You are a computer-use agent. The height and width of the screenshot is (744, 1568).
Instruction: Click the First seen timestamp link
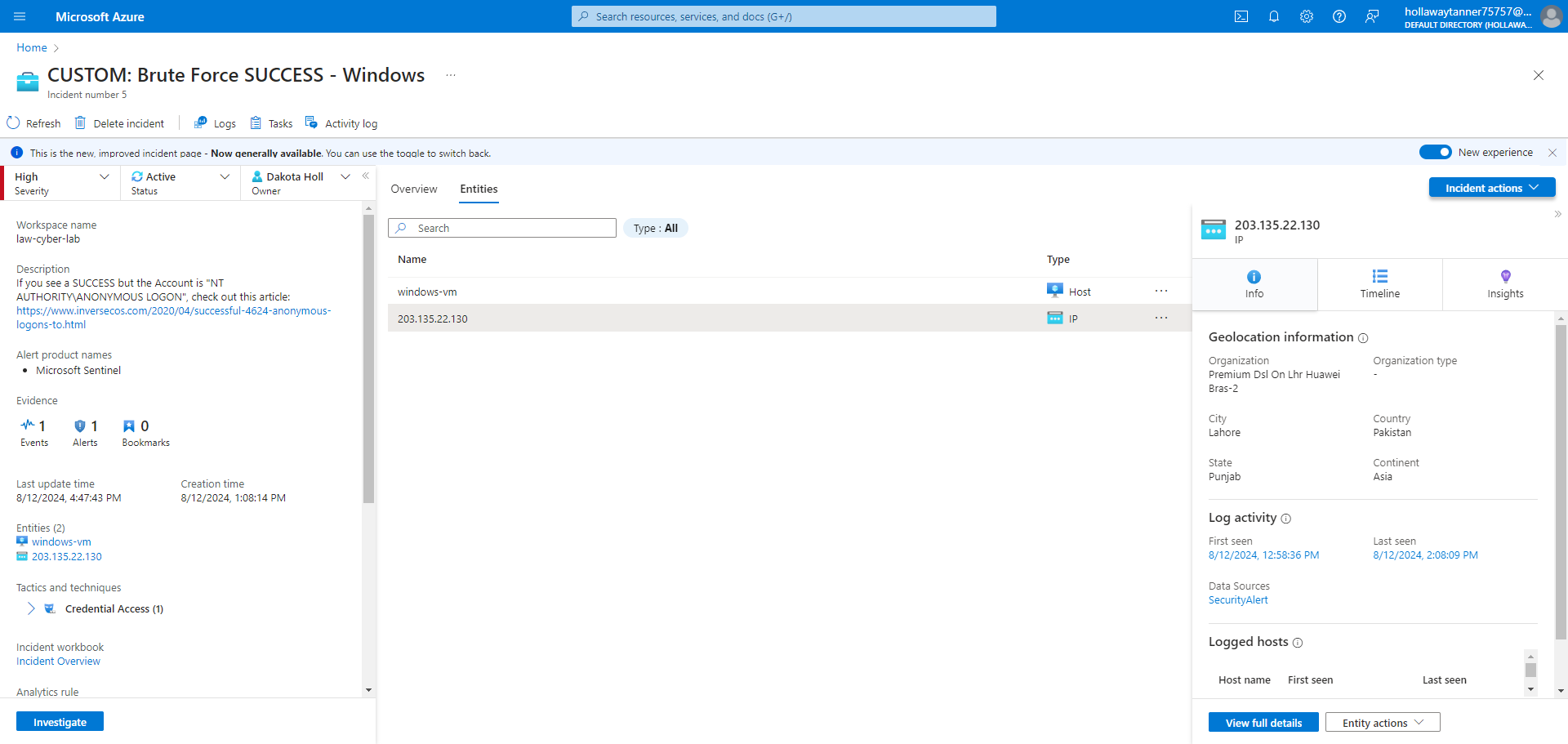point(1263,555)
